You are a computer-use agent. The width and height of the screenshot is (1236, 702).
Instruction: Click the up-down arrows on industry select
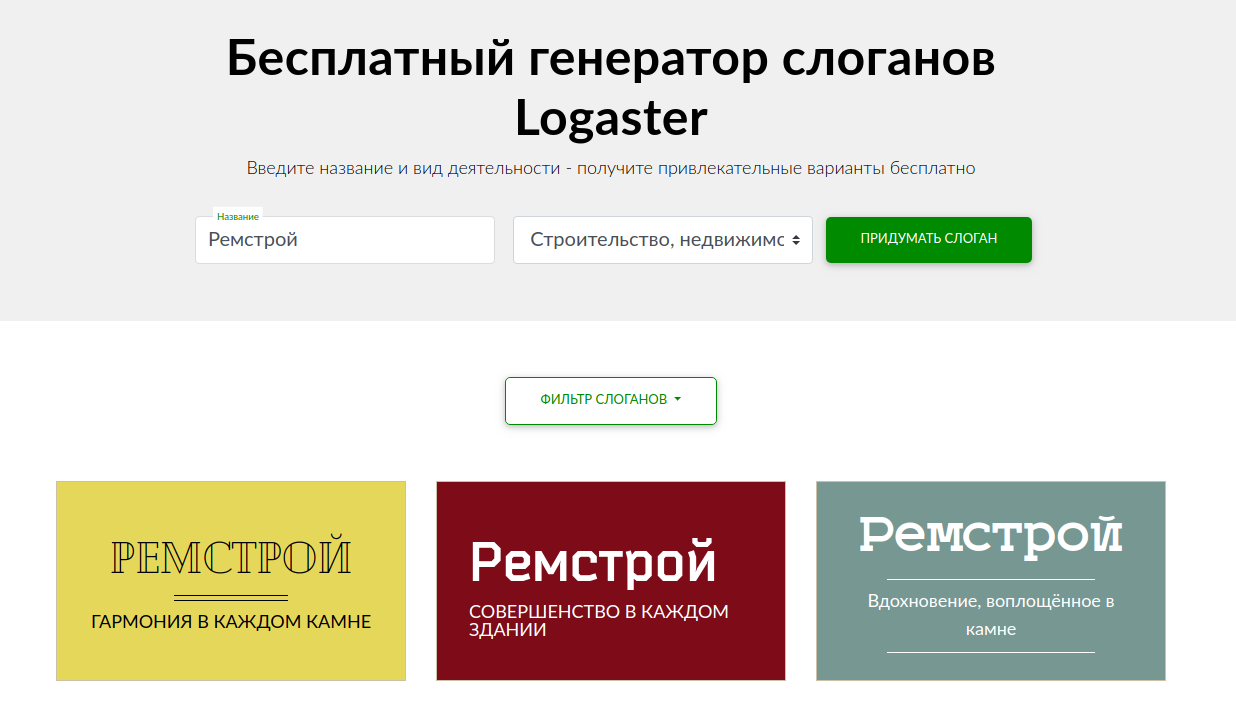796,240
